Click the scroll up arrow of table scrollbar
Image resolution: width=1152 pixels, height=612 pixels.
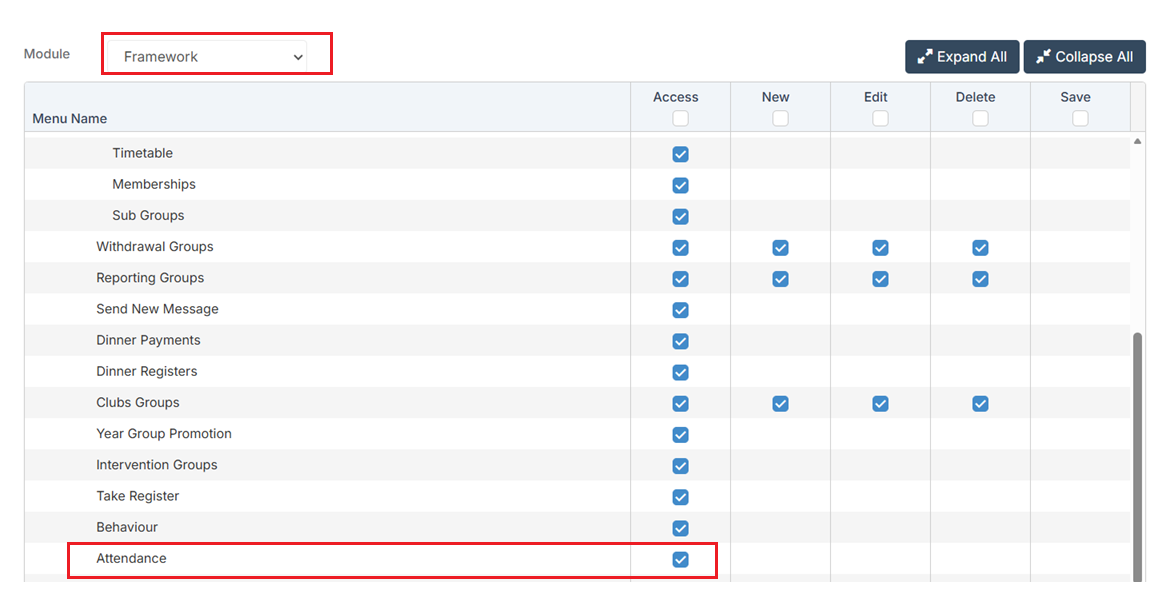click(1137, 142)
